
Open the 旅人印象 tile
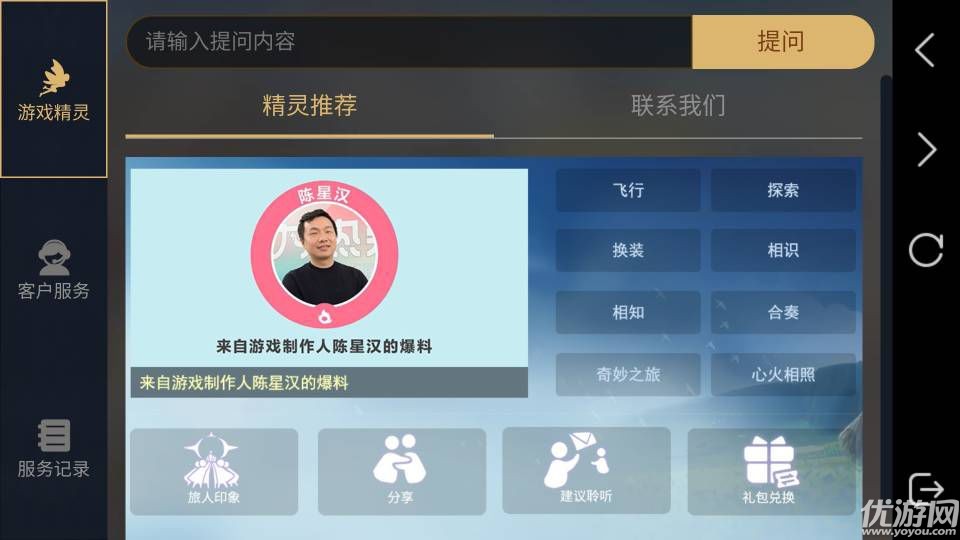(214, 471)
